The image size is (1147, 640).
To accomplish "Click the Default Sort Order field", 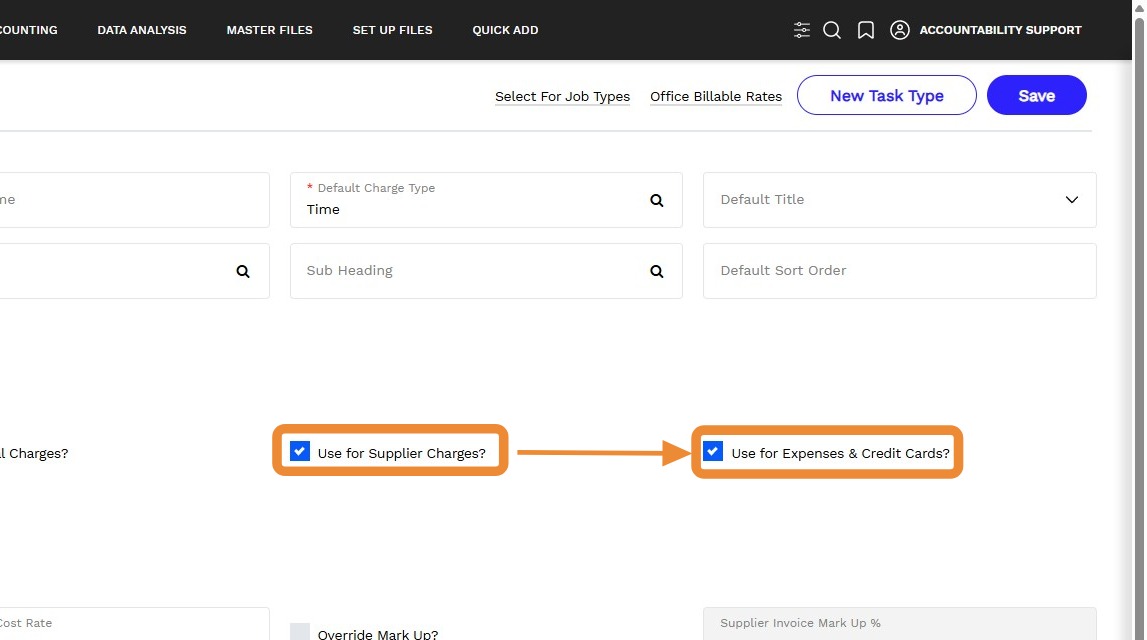I will [x=899, y=271].
